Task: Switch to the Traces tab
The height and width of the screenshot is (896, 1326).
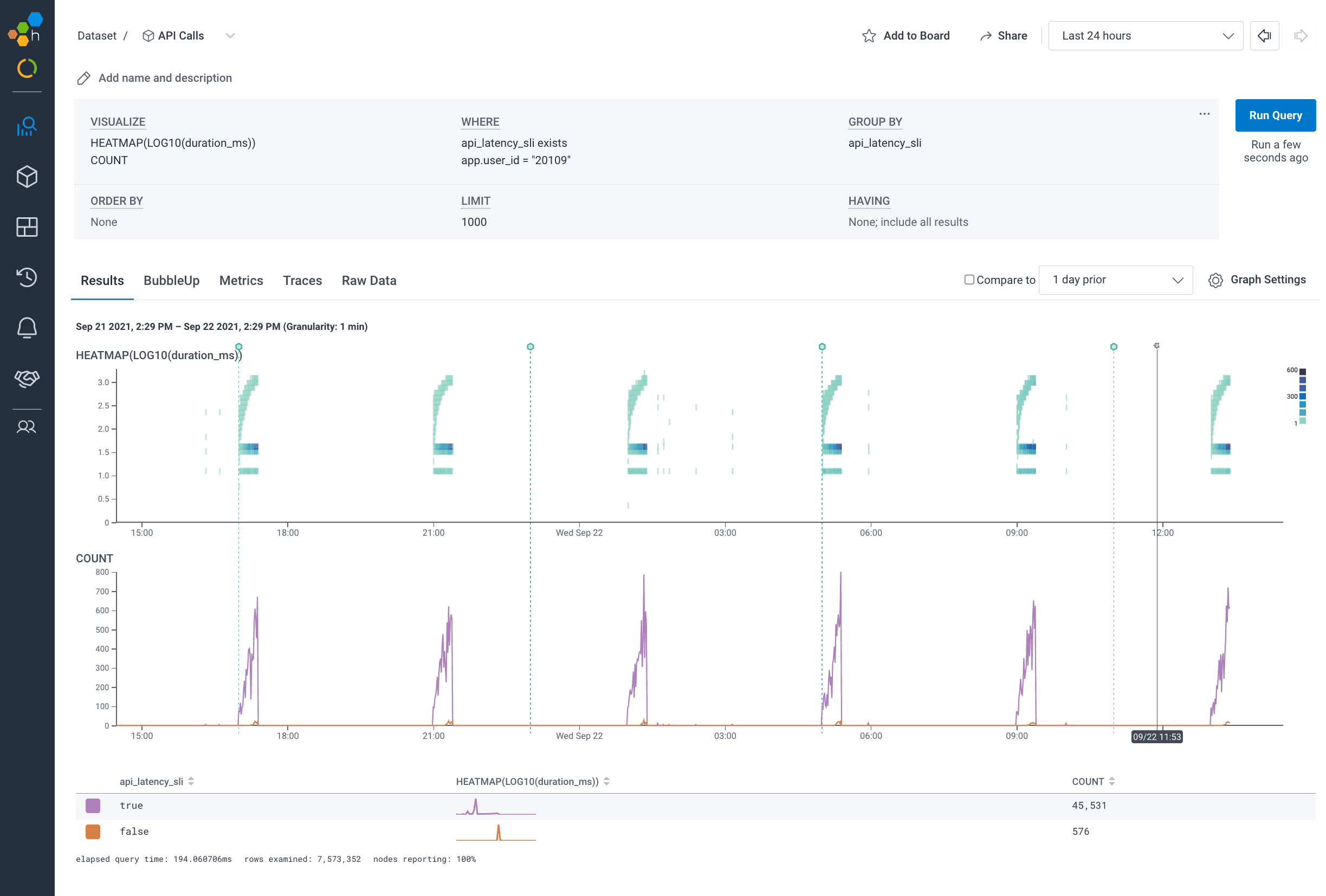Action: coord(302,281)
